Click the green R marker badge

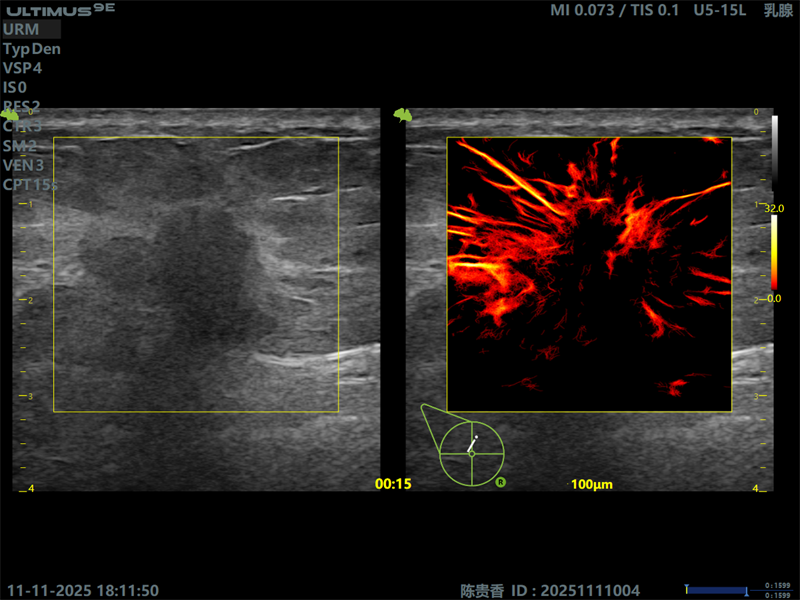pyautogui.click(x=501, y=482)
